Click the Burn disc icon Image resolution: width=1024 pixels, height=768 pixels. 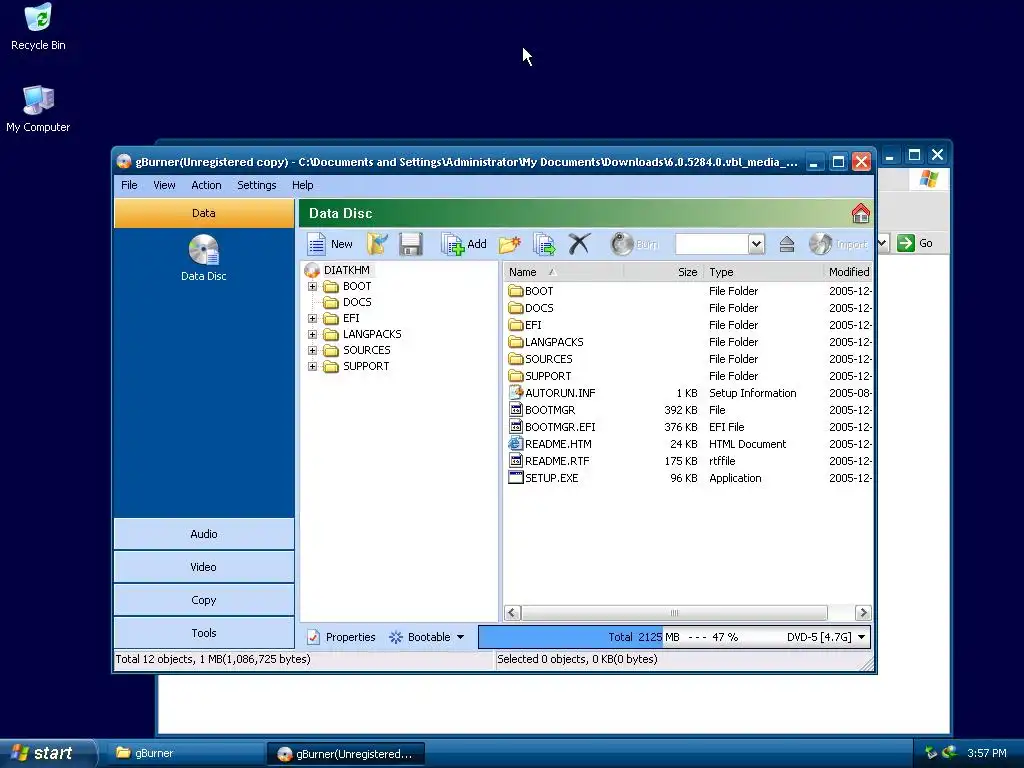pyautogui.click(x=622, y=244)
